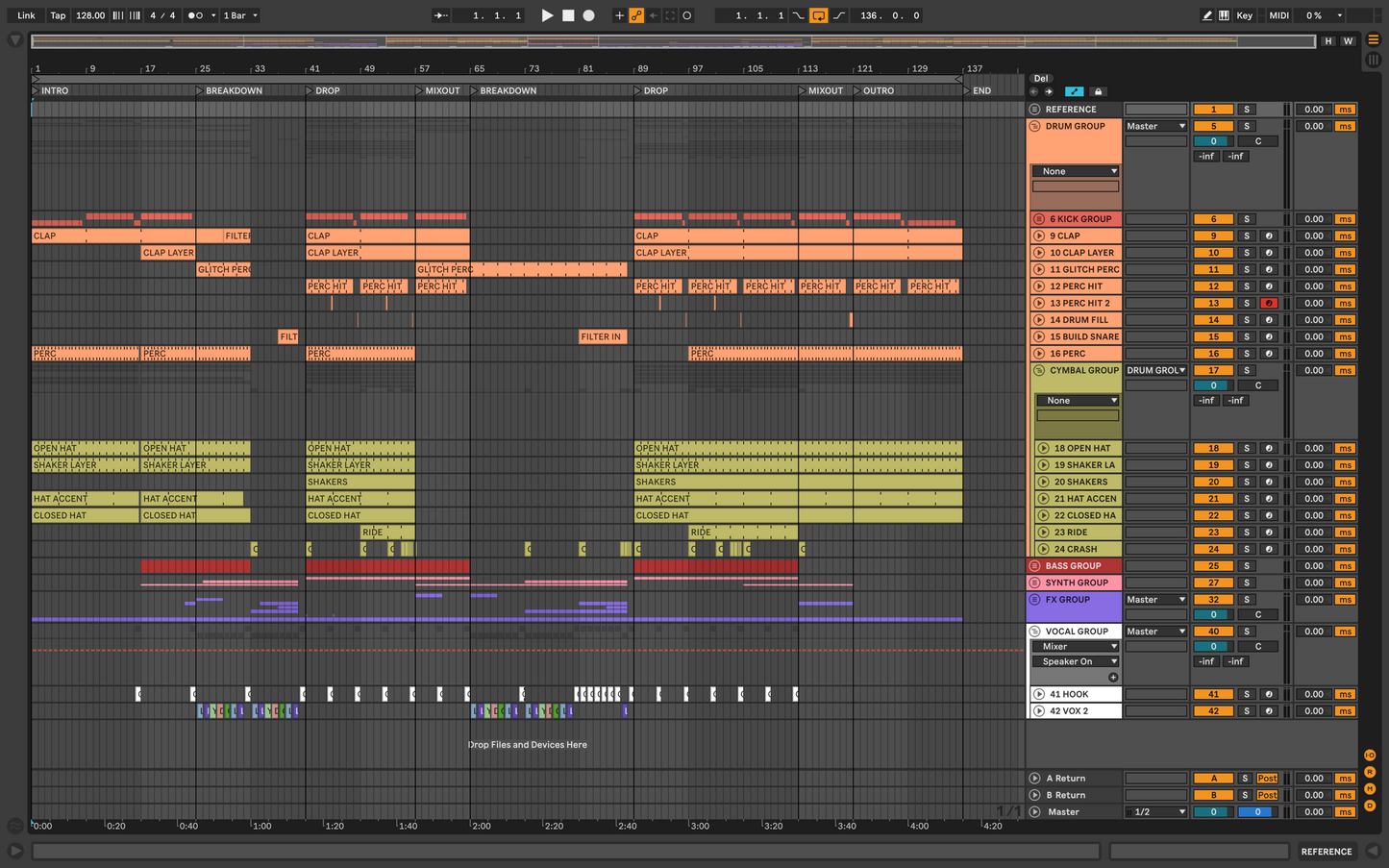This screenshot has width=1389, height=868.
Task: Start playback with the Play button
Action: click(x=547, y=15)
